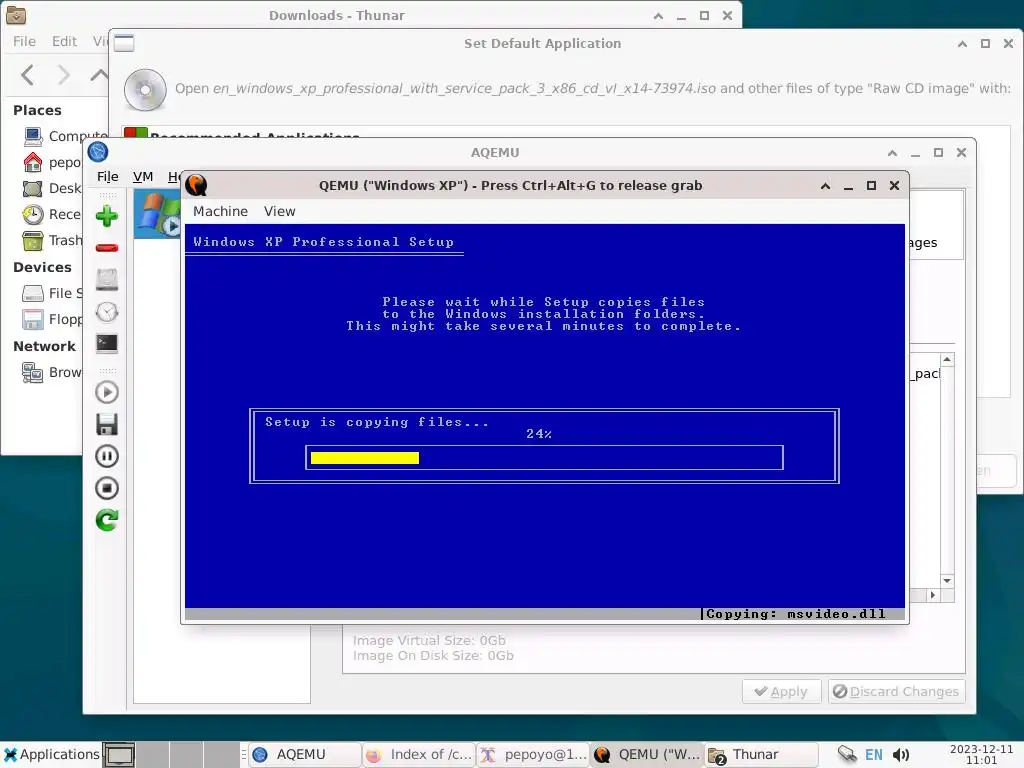1024x768 pixels.
Task: Browse Network in Thunar sidebar
Action: click(x=52, y=372)
